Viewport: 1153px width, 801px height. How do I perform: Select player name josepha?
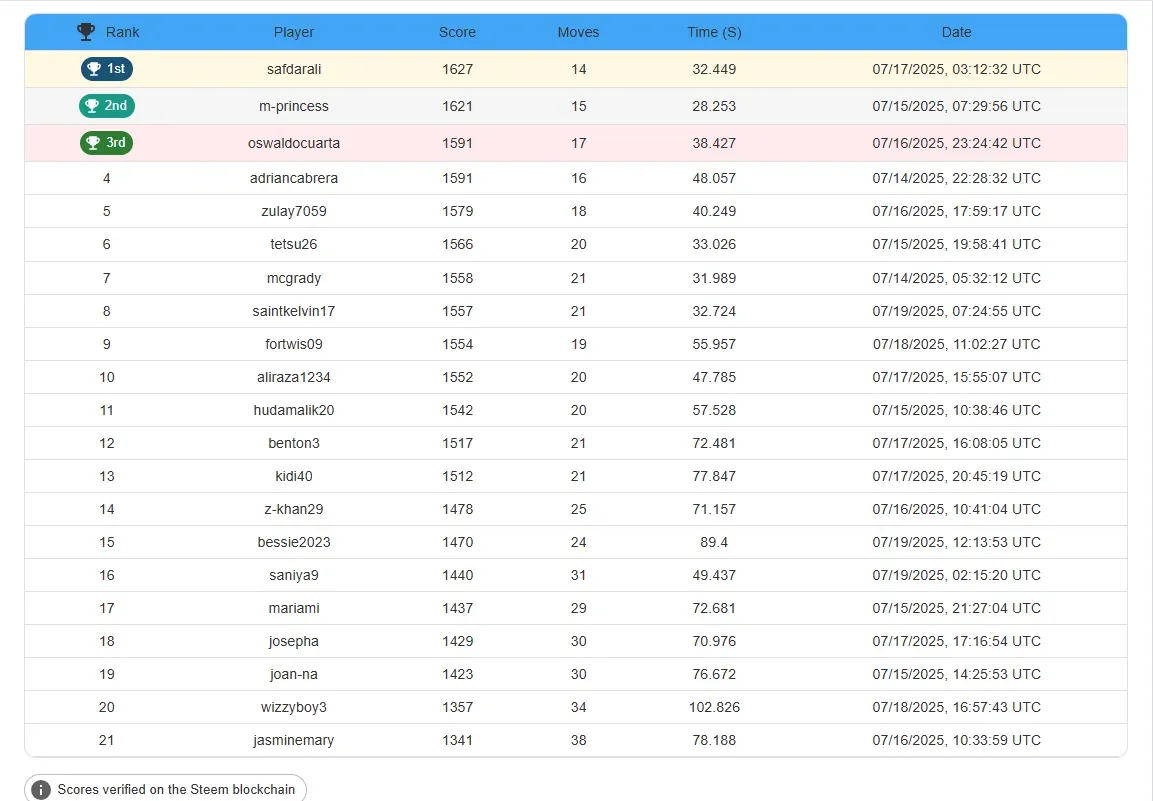pyautogui.click(x=293, y=641)
